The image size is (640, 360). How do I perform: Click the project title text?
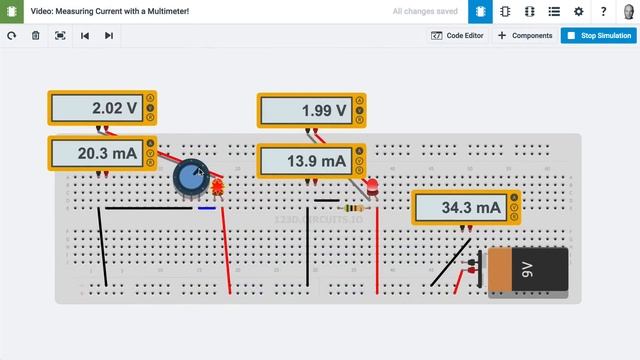click(110, 11)
